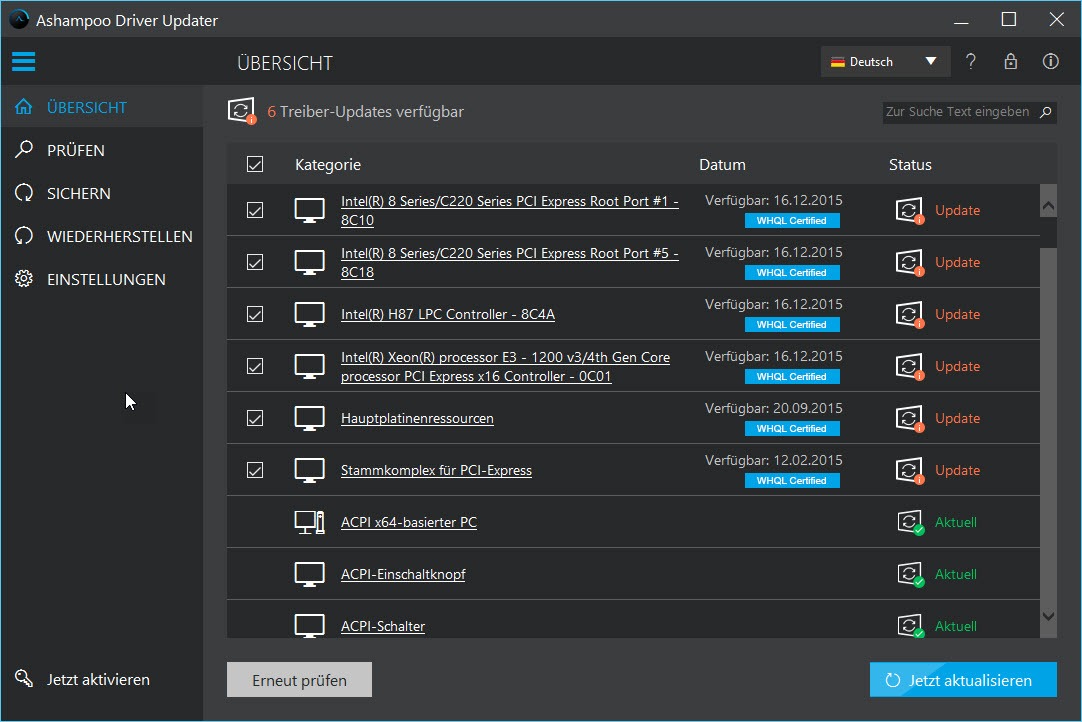Click the driver updates available icon
This screenshot has width=1082, height=722.
point(242,110)
